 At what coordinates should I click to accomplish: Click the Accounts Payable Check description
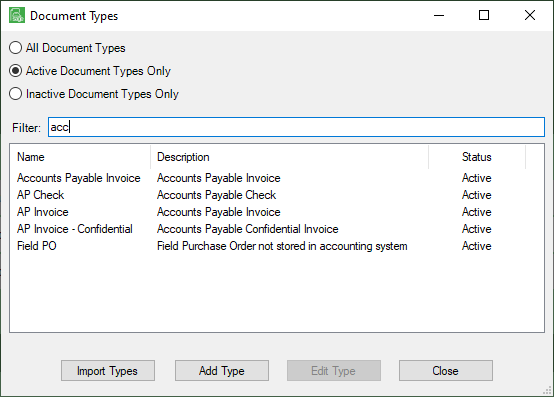216,195
